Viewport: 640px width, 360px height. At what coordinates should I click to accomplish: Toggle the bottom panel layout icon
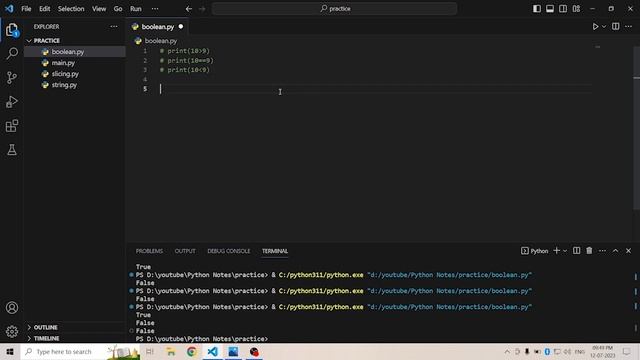click(550, 9)
